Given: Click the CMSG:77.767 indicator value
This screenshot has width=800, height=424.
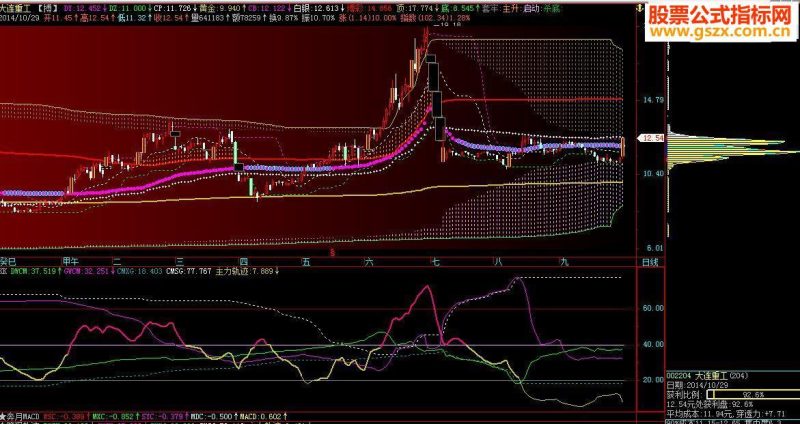Looking at the screenshot, I should pyautogui.click(x=189, y=272).
